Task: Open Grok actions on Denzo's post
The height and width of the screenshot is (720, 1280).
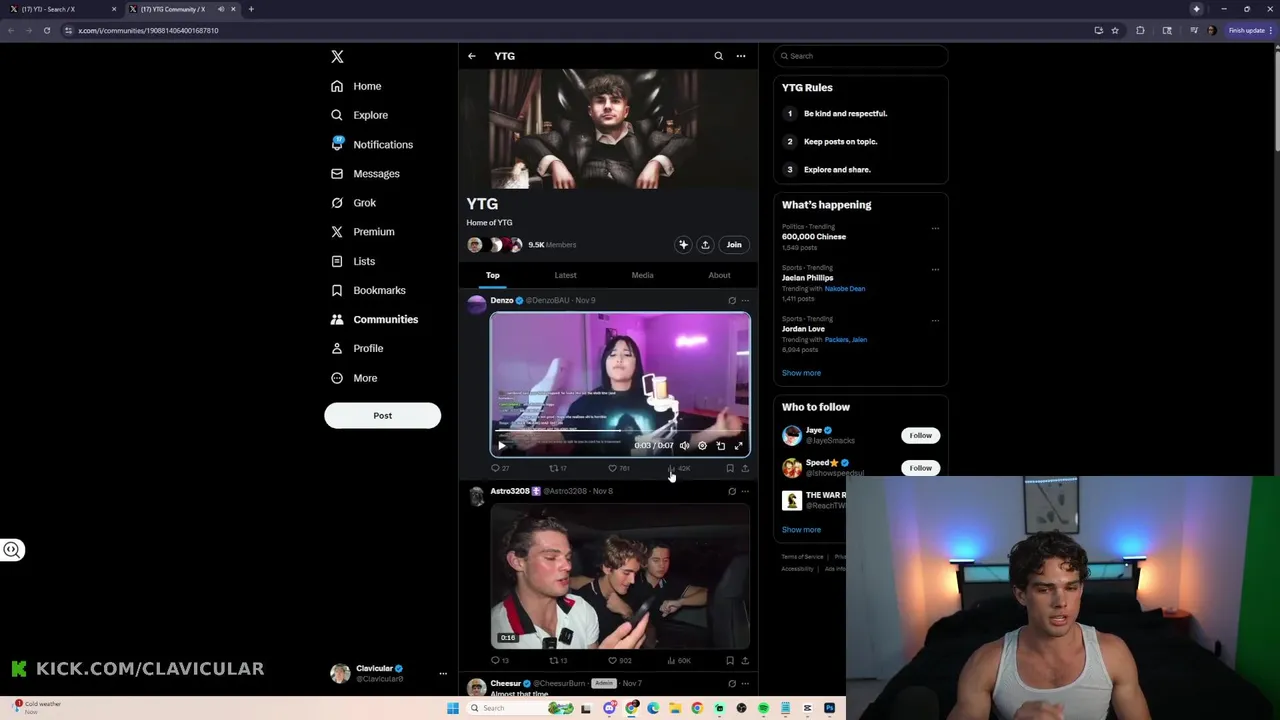Action: (732, 300)
